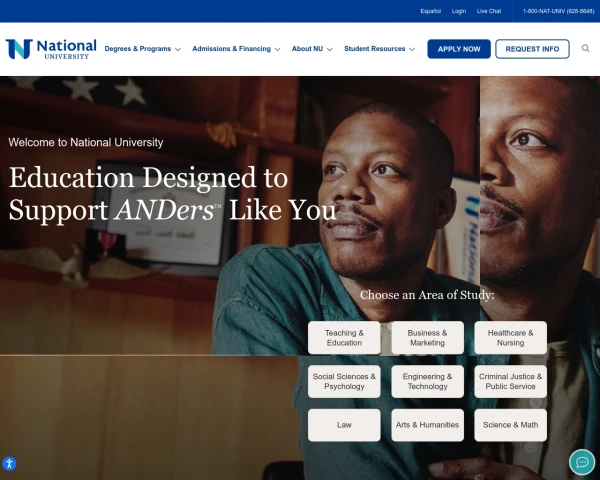600x480 pixels.
Task: Select Engineering & Technology area of study
Action: point(427,381)
